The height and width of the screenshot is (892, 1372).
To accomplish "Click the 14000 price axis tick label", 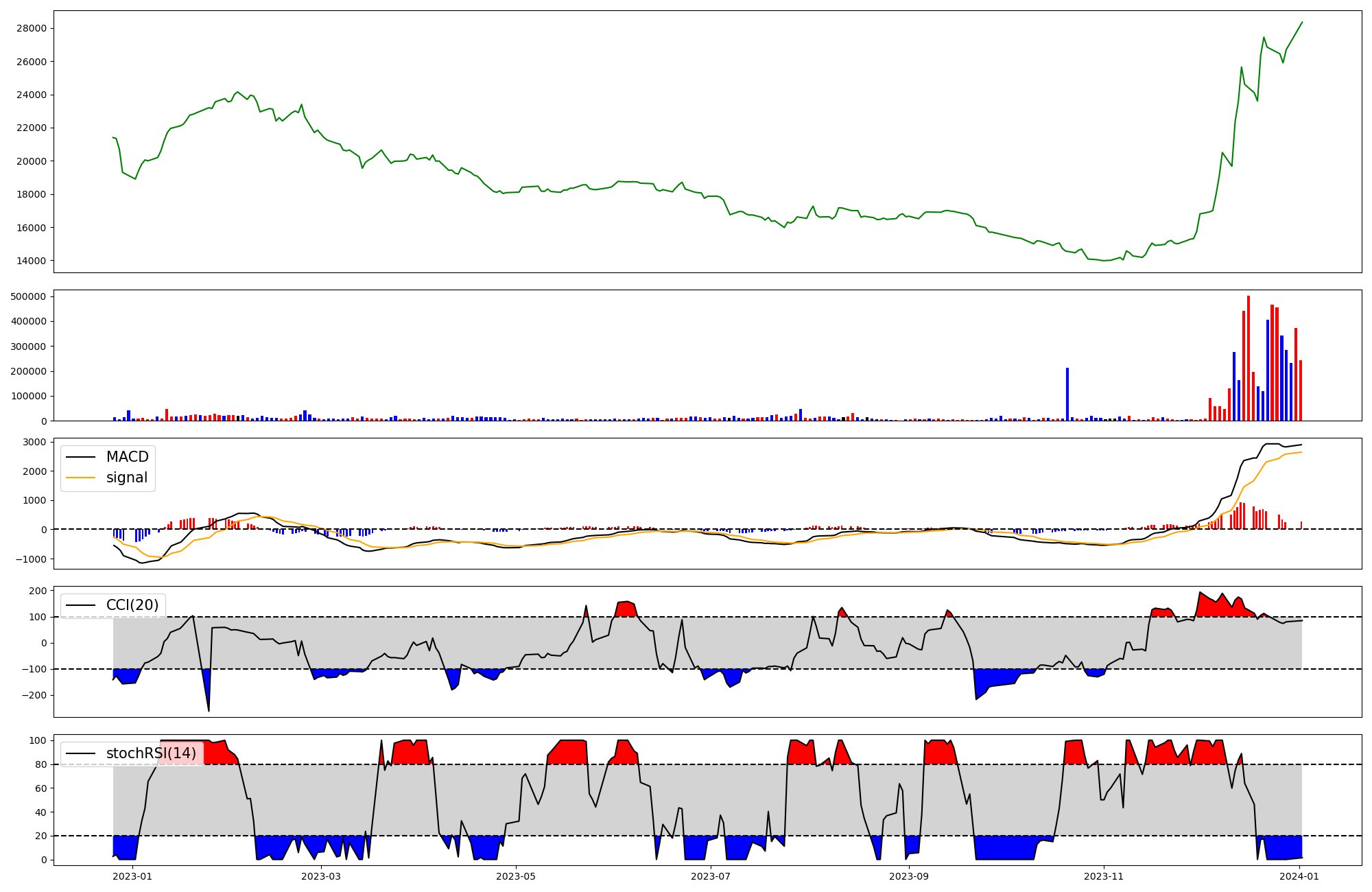I will [x=33, y=261].
